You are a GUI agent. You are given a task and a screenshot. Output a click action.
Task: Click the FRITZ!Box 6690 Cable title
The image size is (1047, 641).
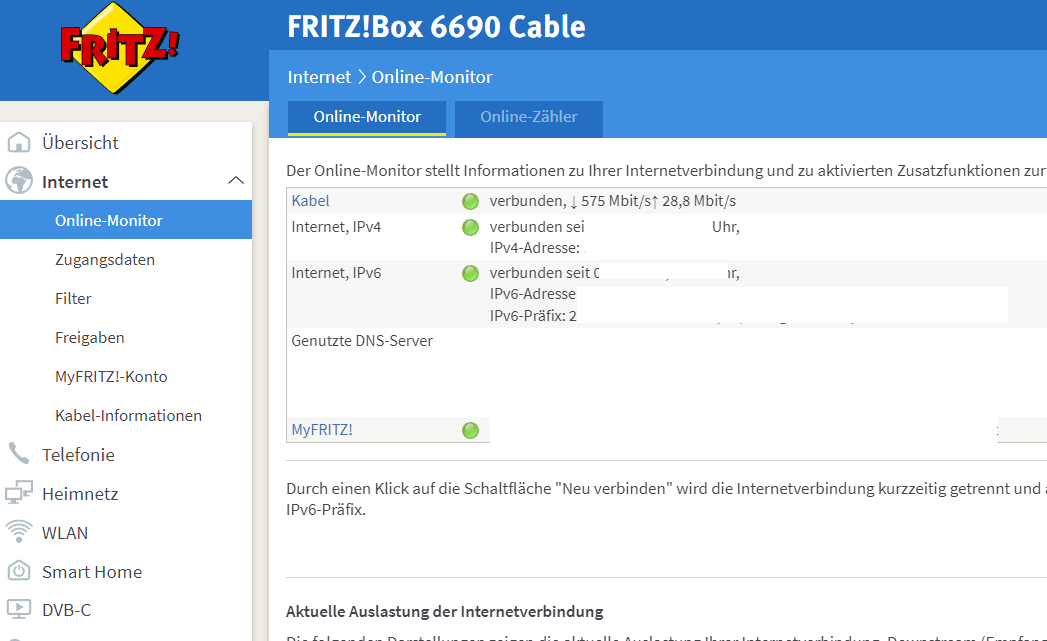coord(436,27)
